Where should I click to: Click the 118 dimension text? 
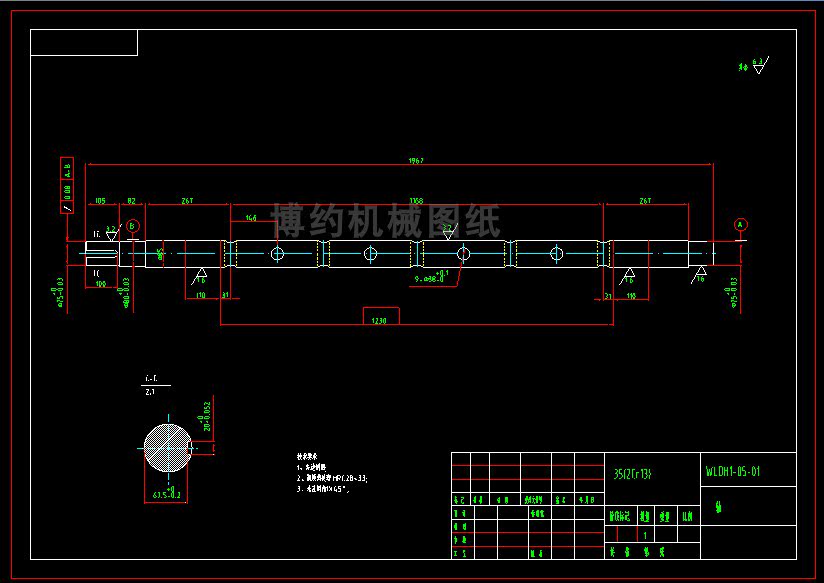pos(631,296)
